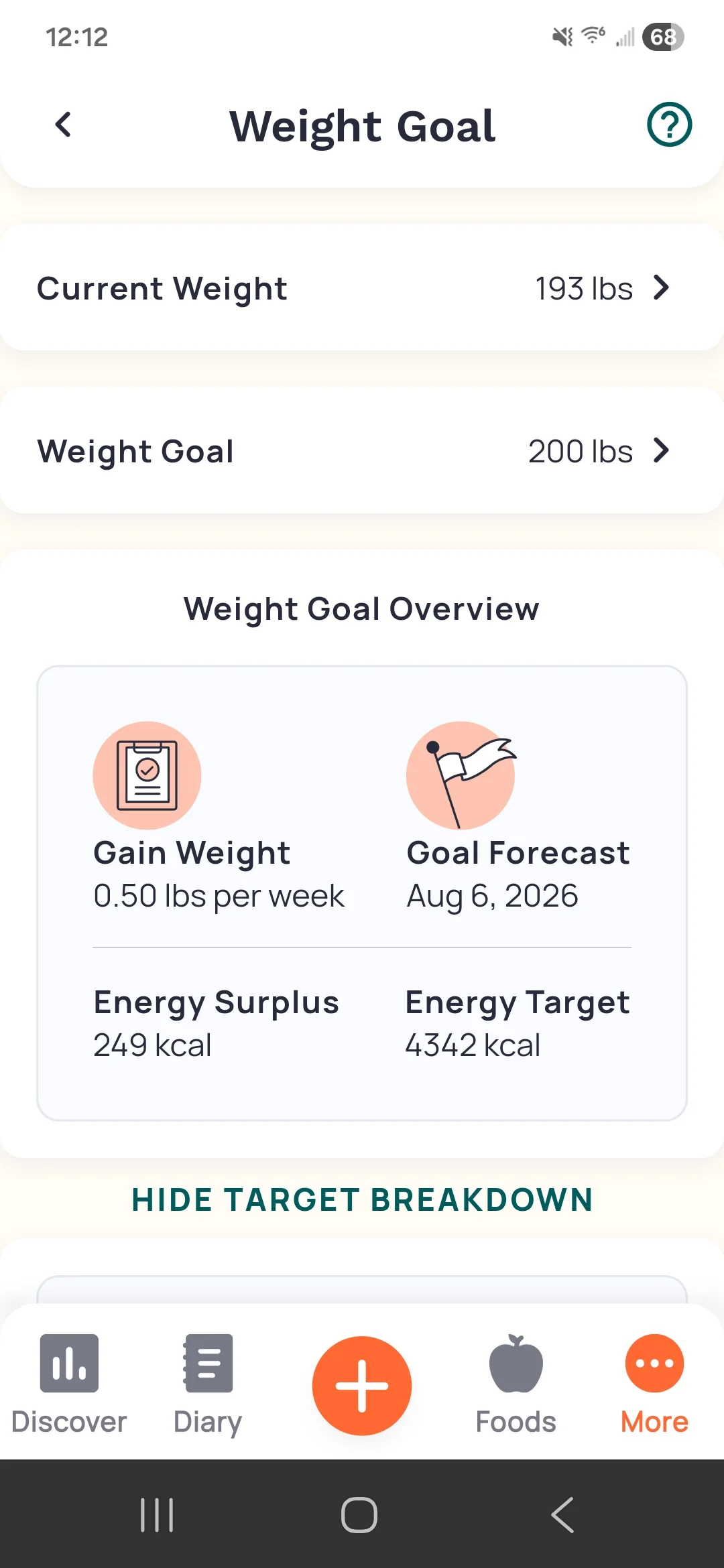Open Android recent apps button
Screen dimensions: 724x1568
(157, 1514)
